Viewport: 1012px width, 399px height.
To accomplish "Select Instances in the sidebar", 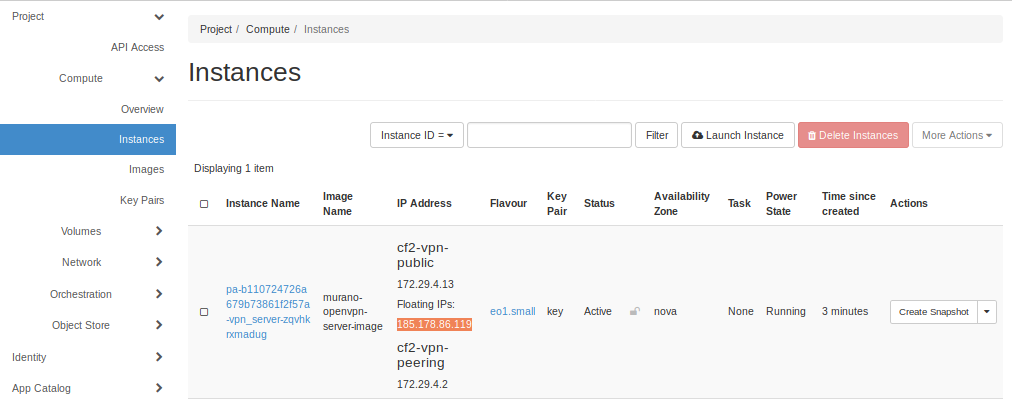I will point(88,139).
